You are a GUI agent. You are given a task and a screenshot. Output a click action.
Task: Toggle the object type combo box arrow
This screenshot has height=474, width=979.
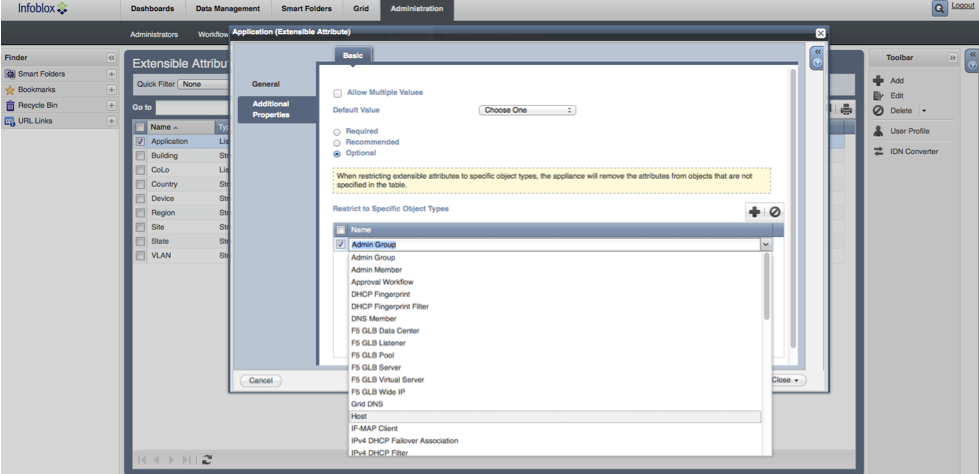766,245
